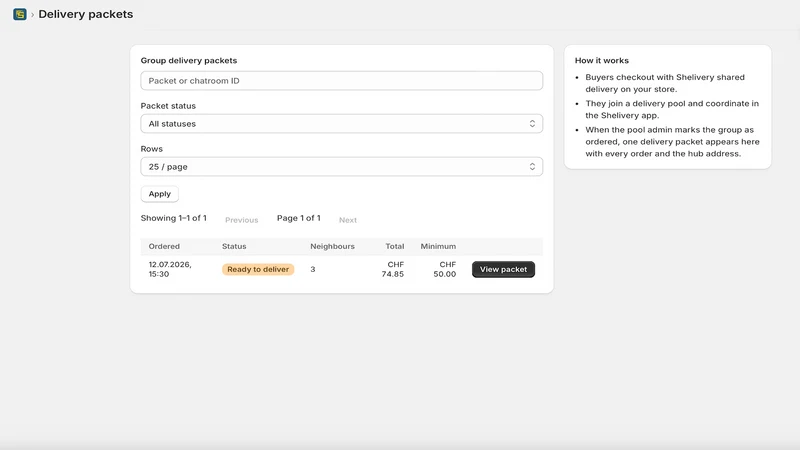Image resolution: width=800 pixels, height=450 pixels.
Task: Go to the Next page
Action: [348, 220]
